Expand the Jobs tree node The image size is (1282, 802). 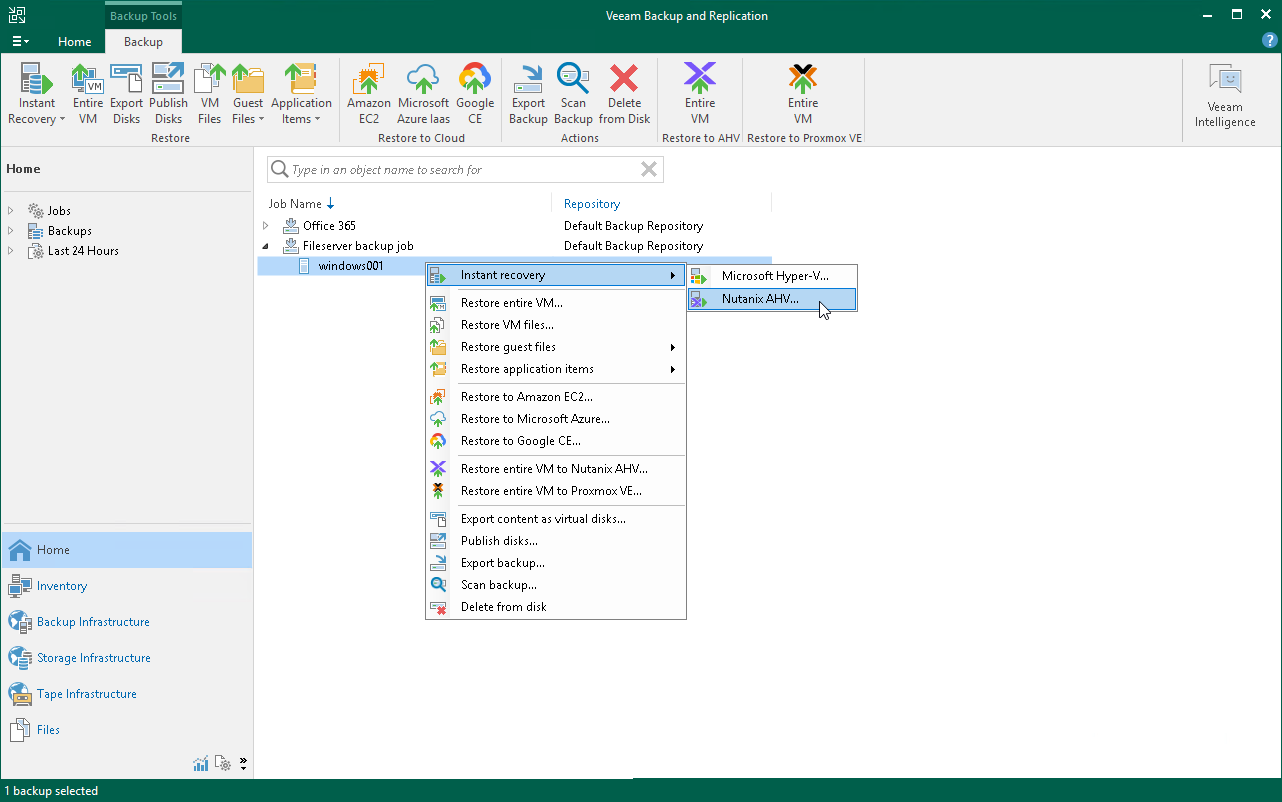[11, 211]
